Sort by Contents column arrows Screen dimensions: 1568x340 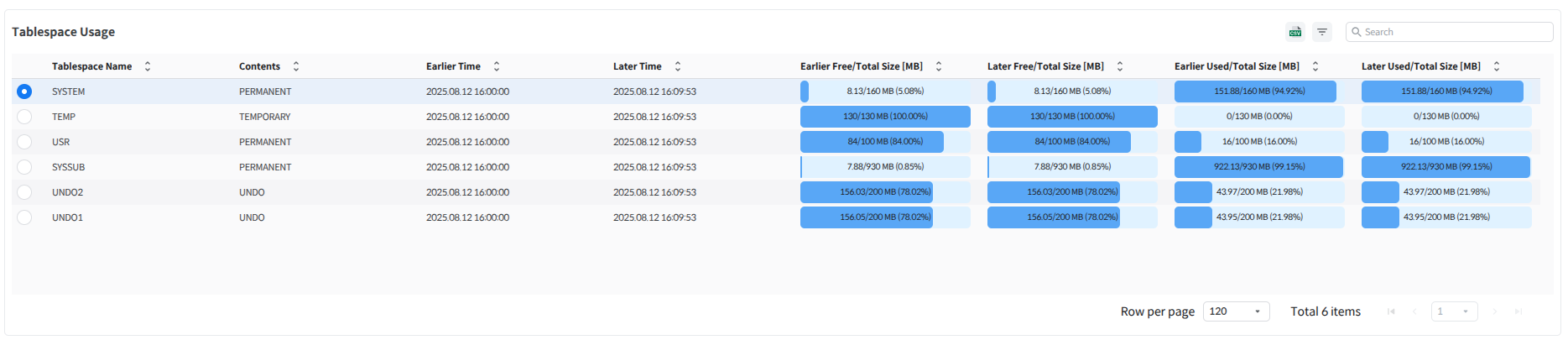pyautogui.click(x=296, y=66)
